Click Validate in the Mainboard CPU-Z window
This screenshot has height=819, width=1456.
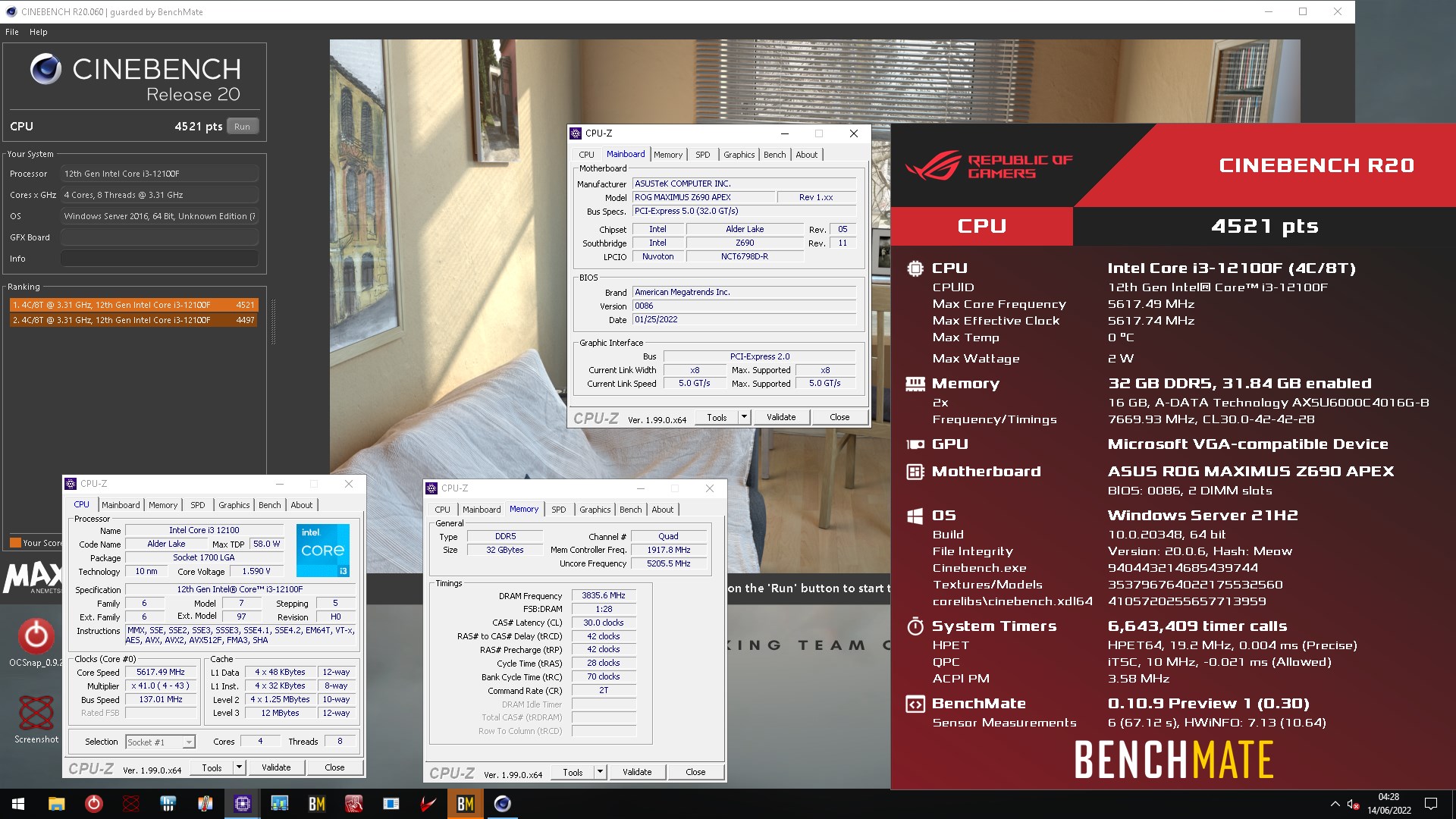pos(781,417)
